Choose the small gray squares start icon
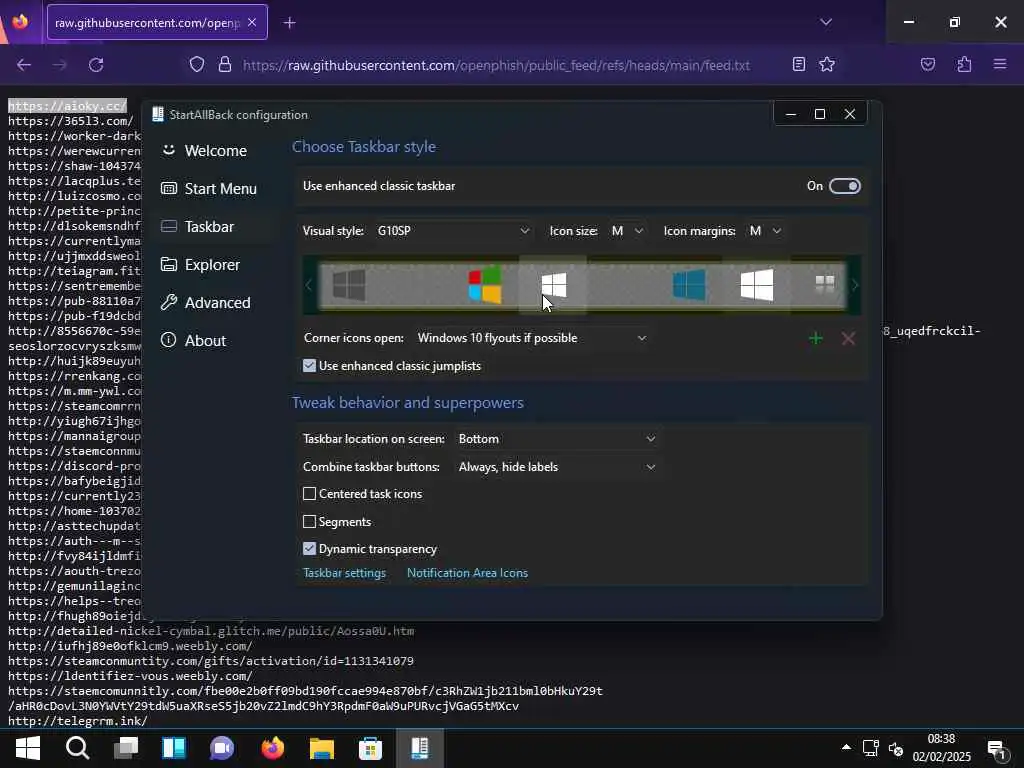Image resolution: width=1024 pixels, height=768 pixels. pyautogui.click(x=825, y=283)
